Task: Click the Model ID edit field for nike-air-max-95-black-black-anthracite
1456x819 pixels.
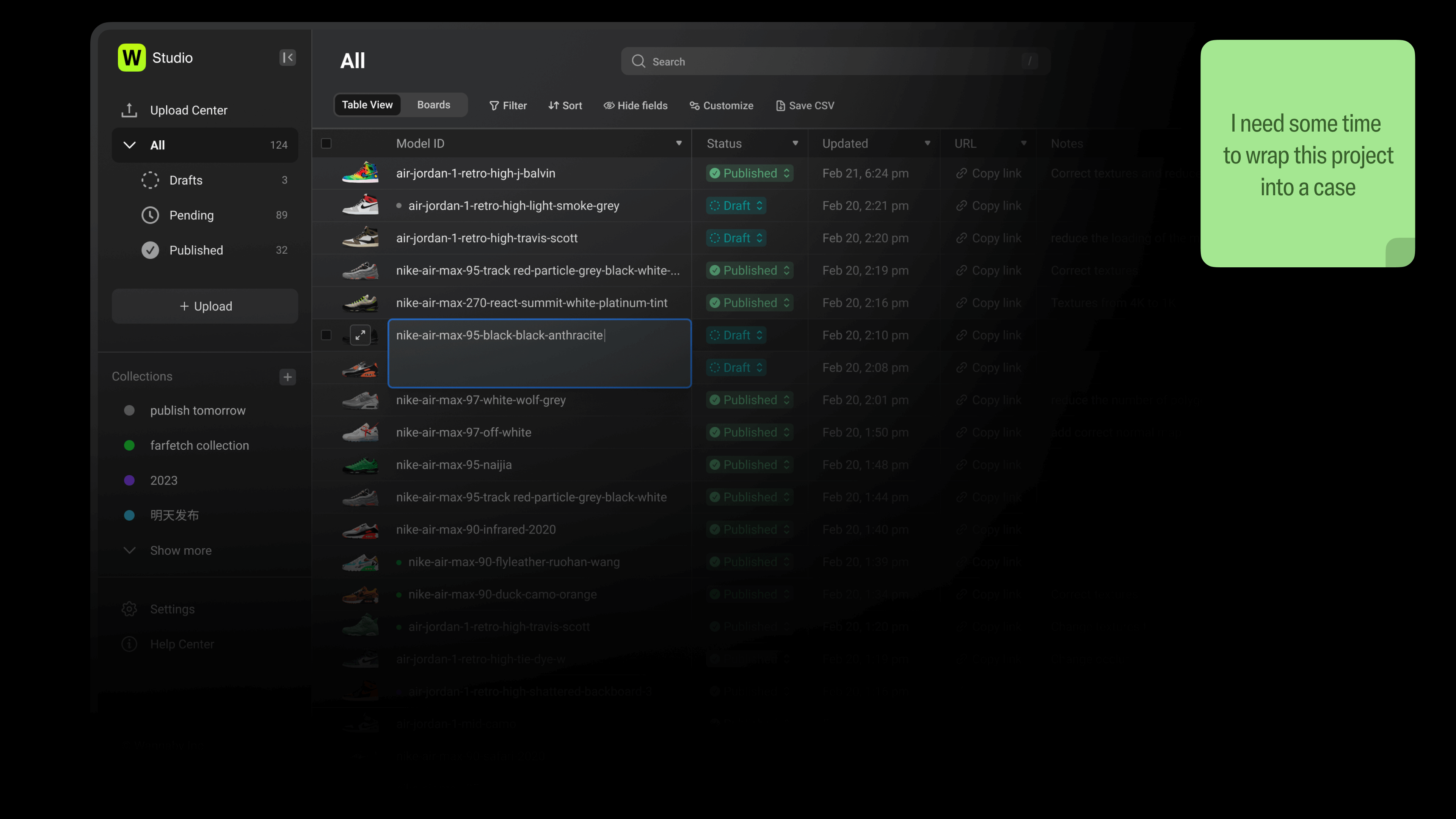Action: pos(540,353)
